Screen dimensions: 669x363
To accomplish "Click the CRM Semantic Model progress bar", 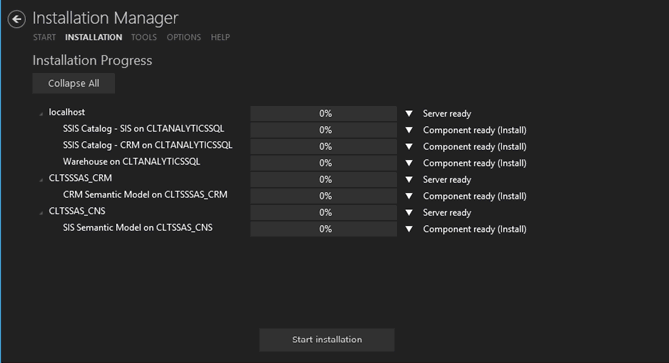I will [324, 196].
